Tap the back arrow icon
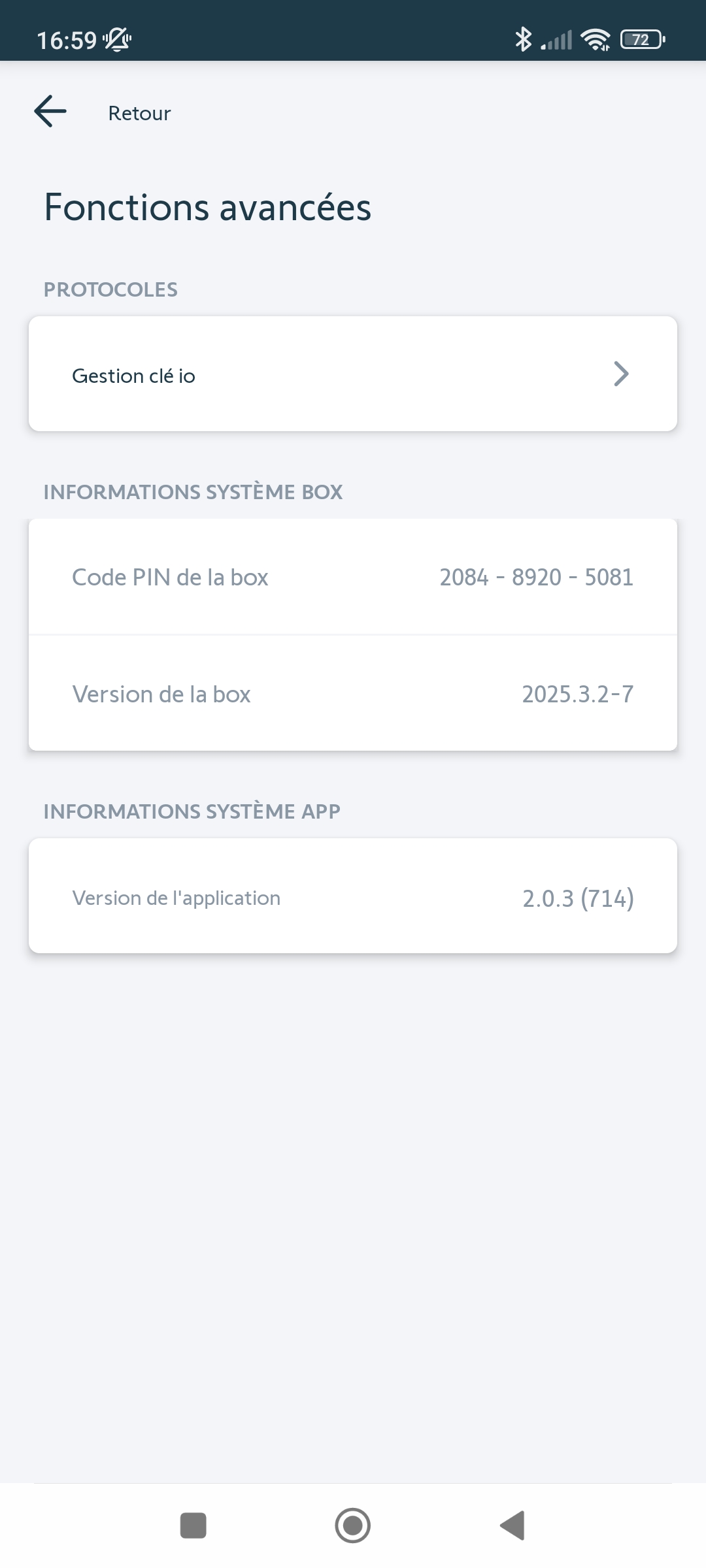Viewport: 706px width, 1568px height. pyautogui.click(x=50, y=111)
